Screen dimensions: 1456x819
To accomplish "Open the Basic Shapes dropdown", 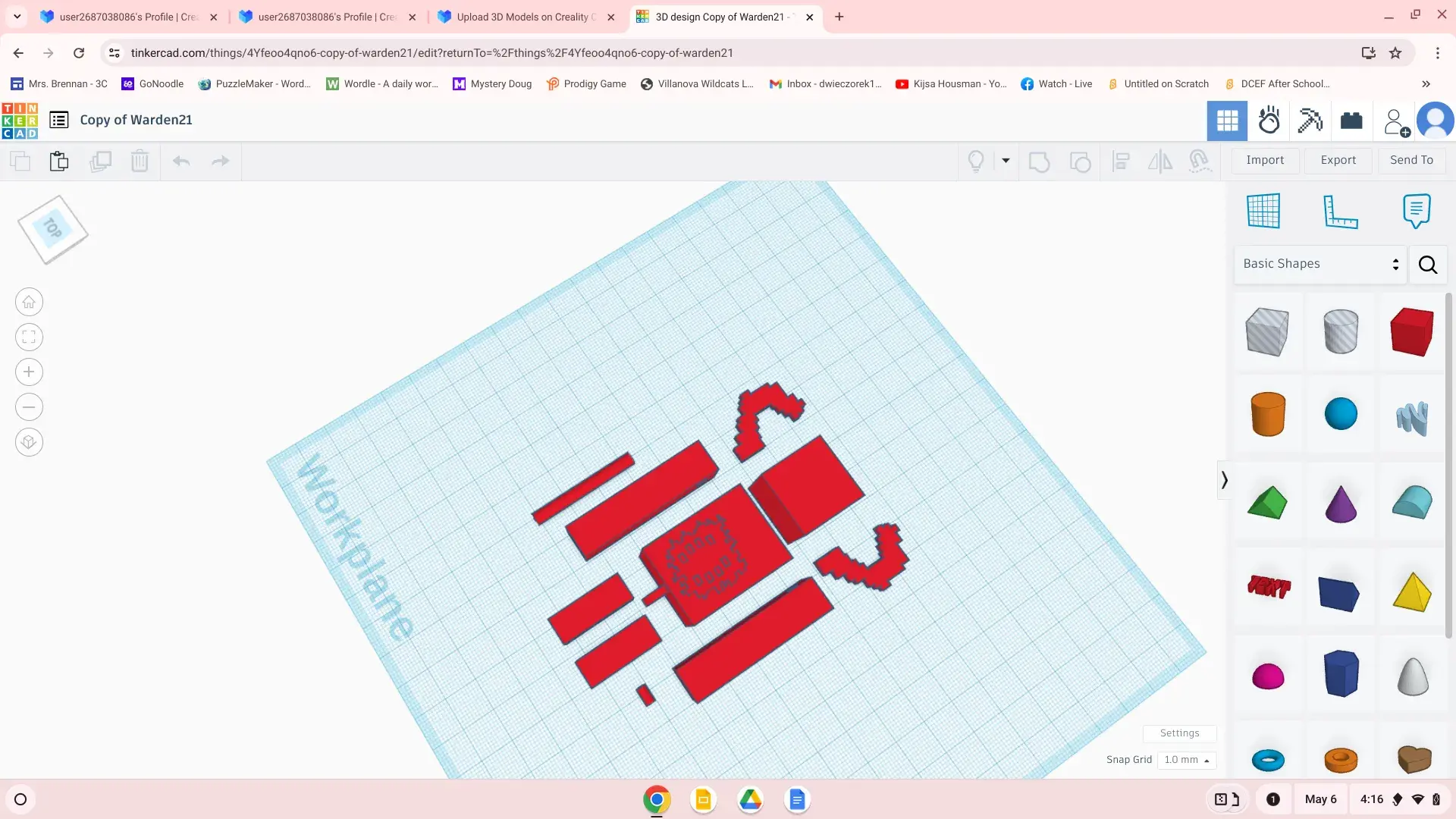I will (1319, 264).
